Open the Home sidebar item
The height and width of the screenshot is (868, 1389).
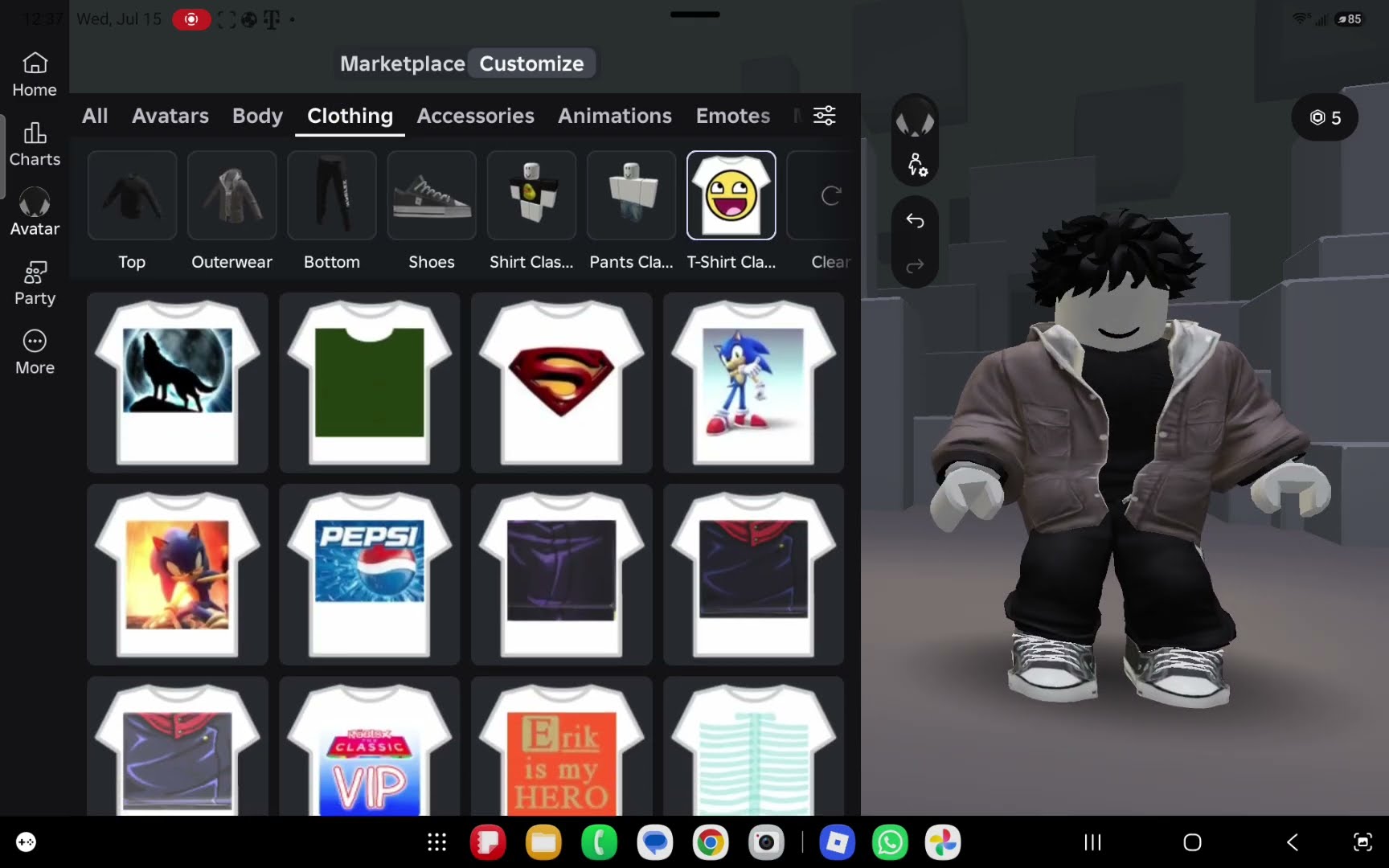tap(35, 75)
